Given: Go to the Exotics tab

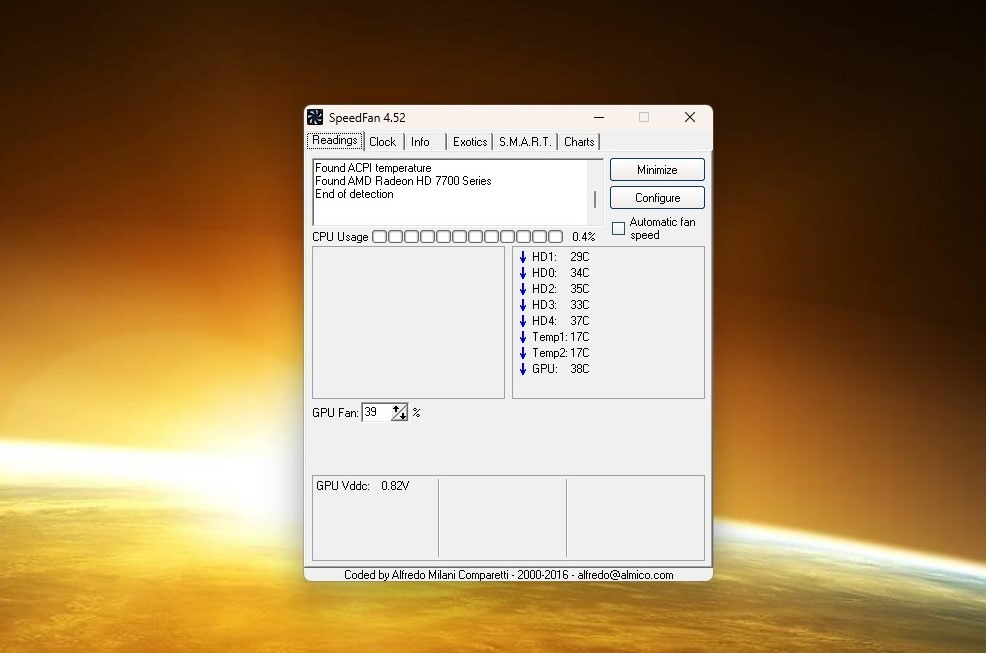Looking at the screenshot, I should point(470,142).
